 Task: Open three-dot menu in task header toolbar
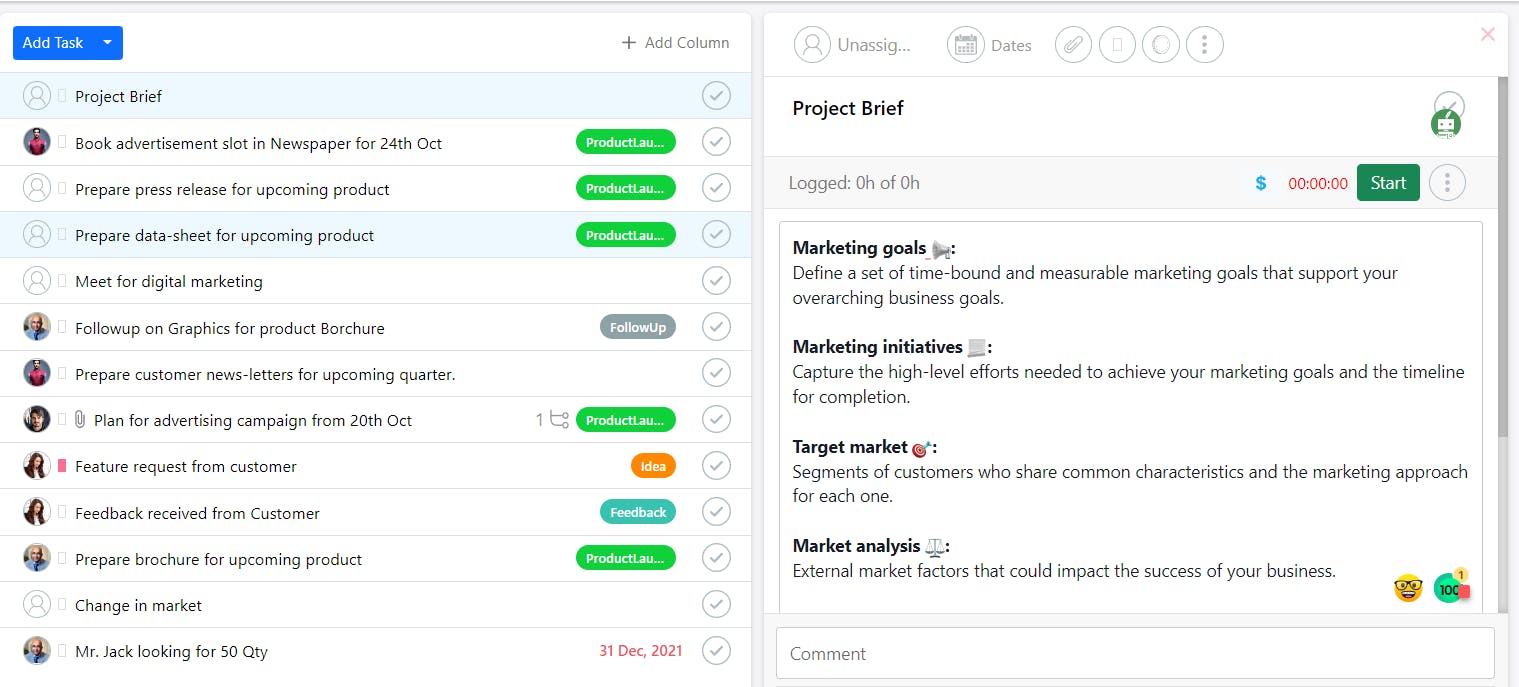coord(1205,45)
